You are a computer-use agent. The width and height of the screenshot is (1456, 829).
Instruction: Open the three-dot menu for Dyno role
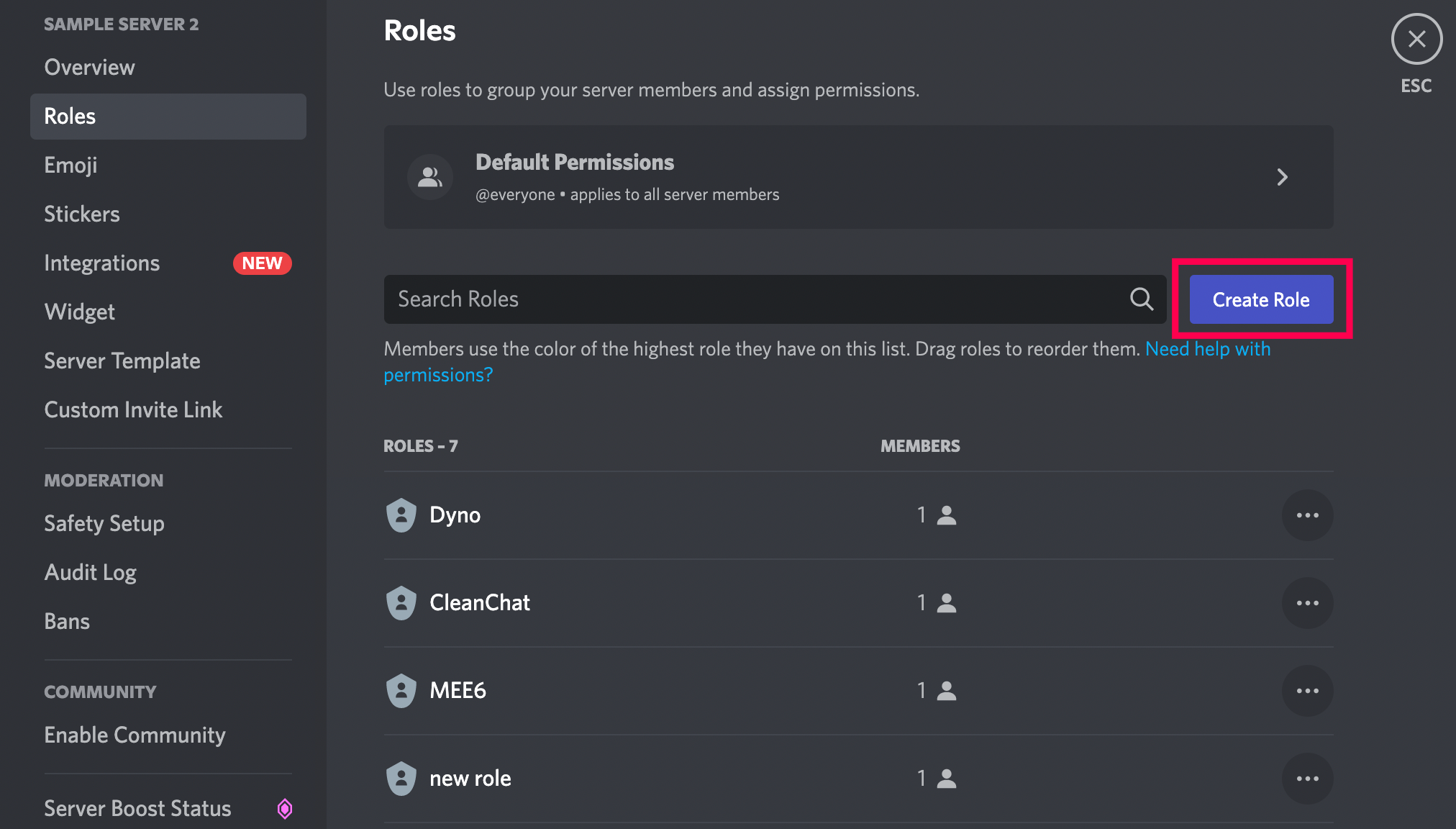1307,515
